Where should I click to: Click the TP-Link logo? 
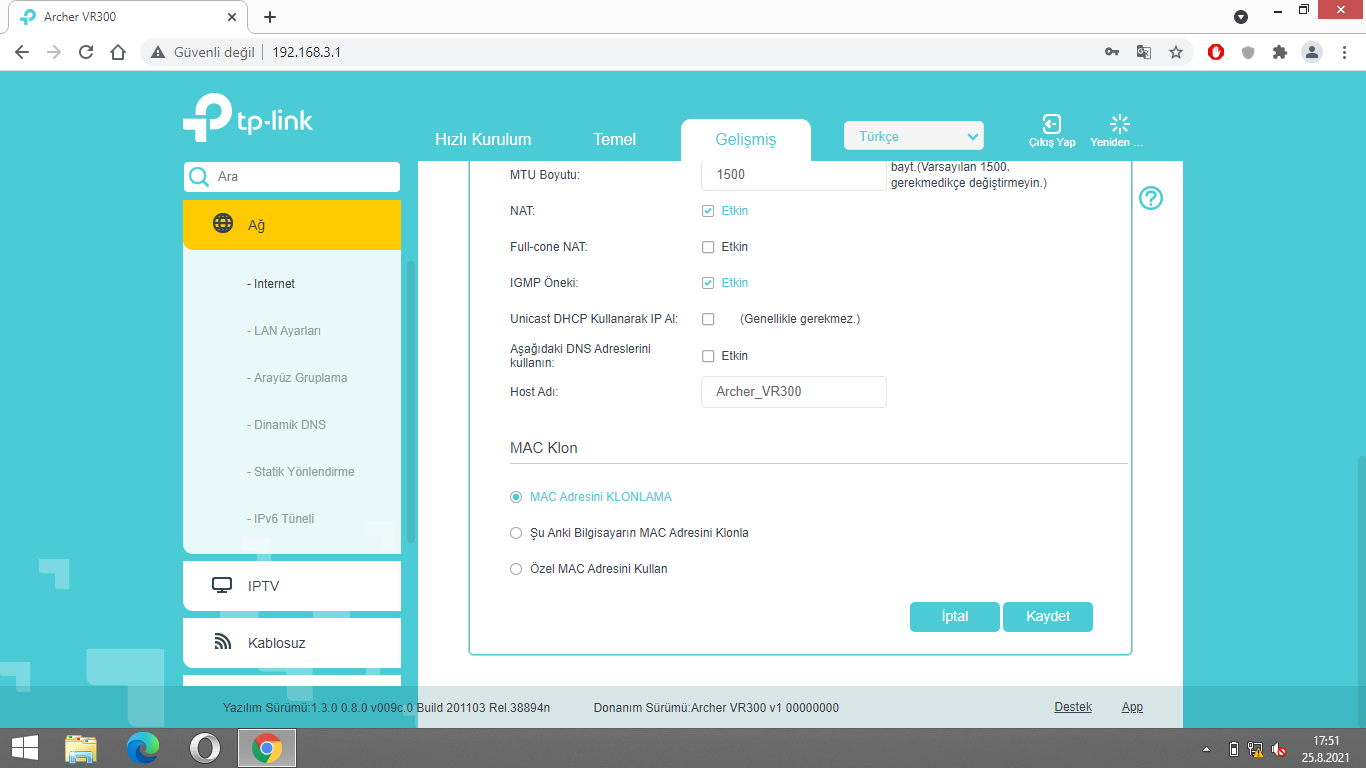click(x=248, y=118)
